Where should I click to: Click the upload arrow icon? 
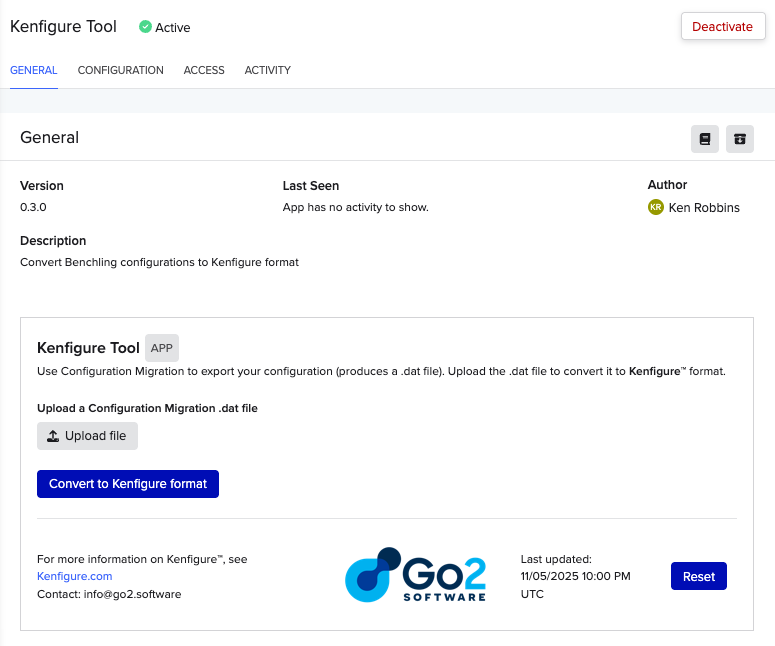pos(53,436)
